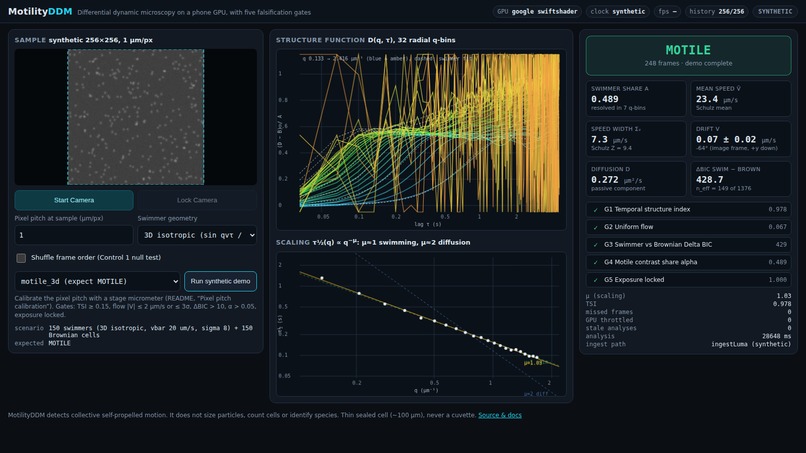Click the μ (scaling) 1.03 readout
Viewport: 806px width, 453px height.
(x=688, y=296)
